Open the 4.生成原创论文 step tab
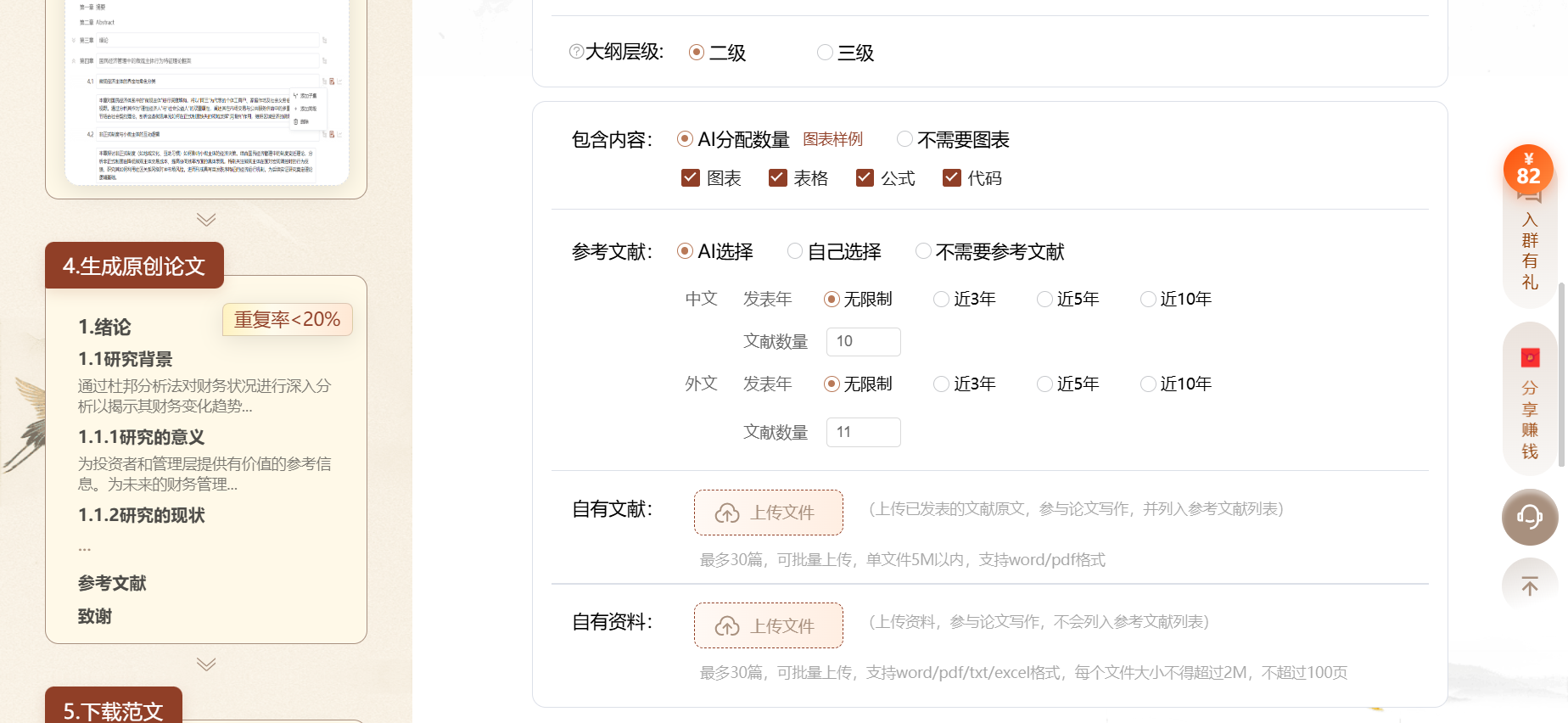Viewport: 1568px width, 723px height. (x=134, y=266)
